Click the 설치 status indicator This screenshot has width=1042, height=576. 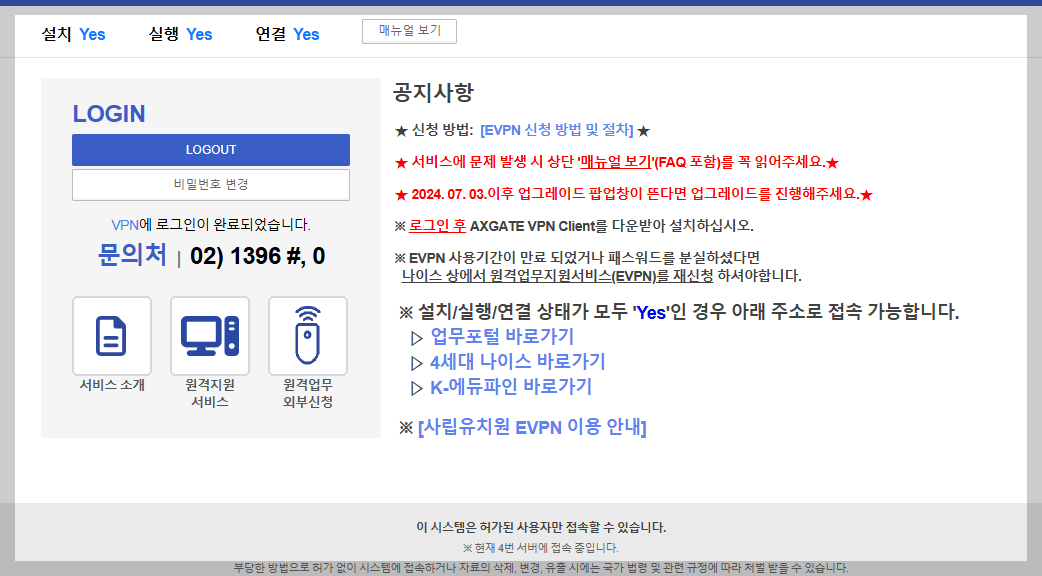point(56,34)
